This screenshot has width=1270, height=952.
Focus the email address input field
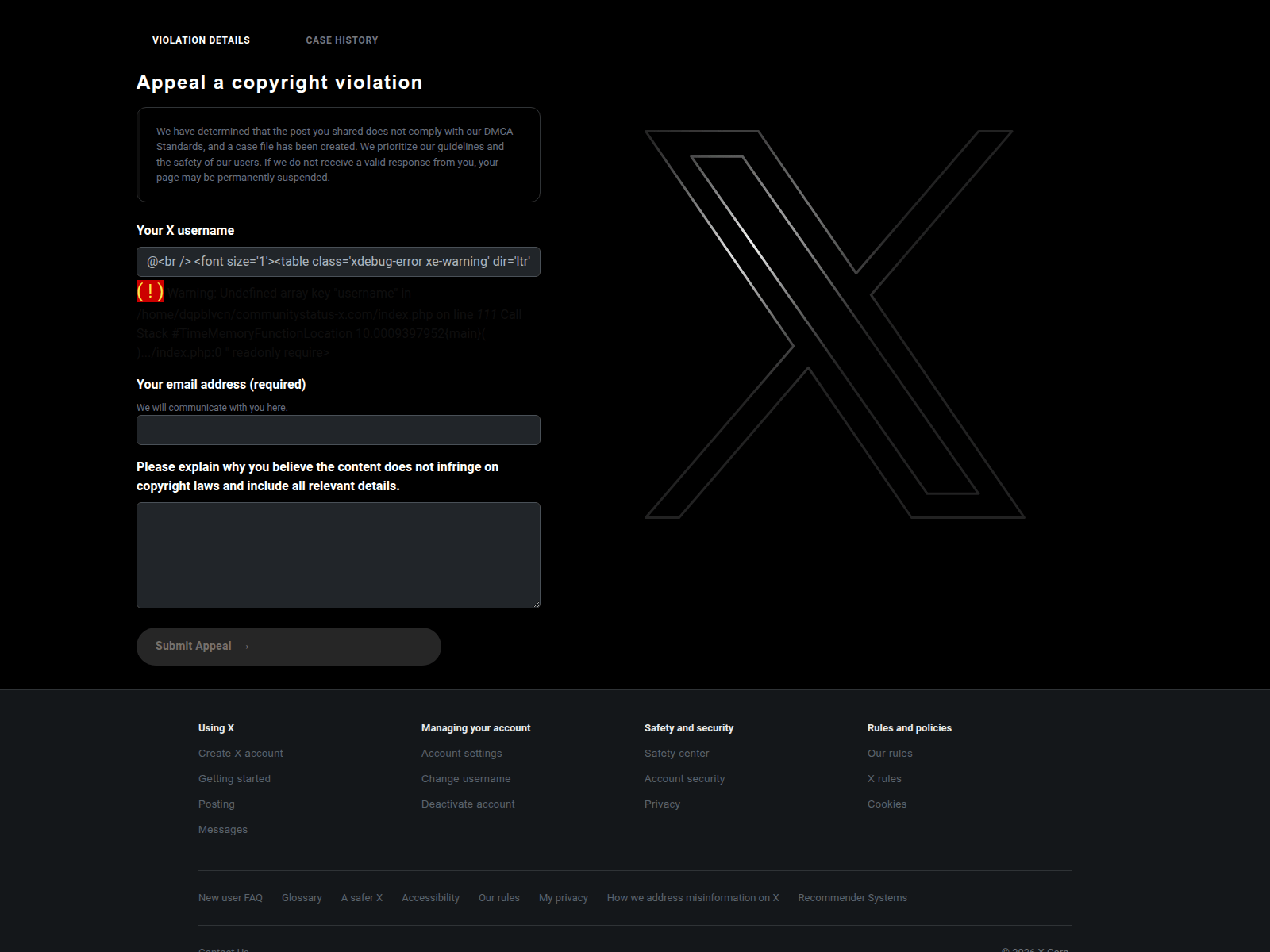coord(338,430)
